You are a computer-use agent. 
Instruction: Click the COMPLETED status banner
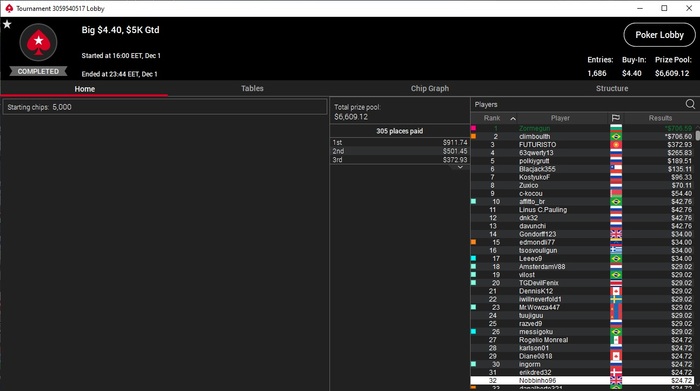[x=38, y=71]
